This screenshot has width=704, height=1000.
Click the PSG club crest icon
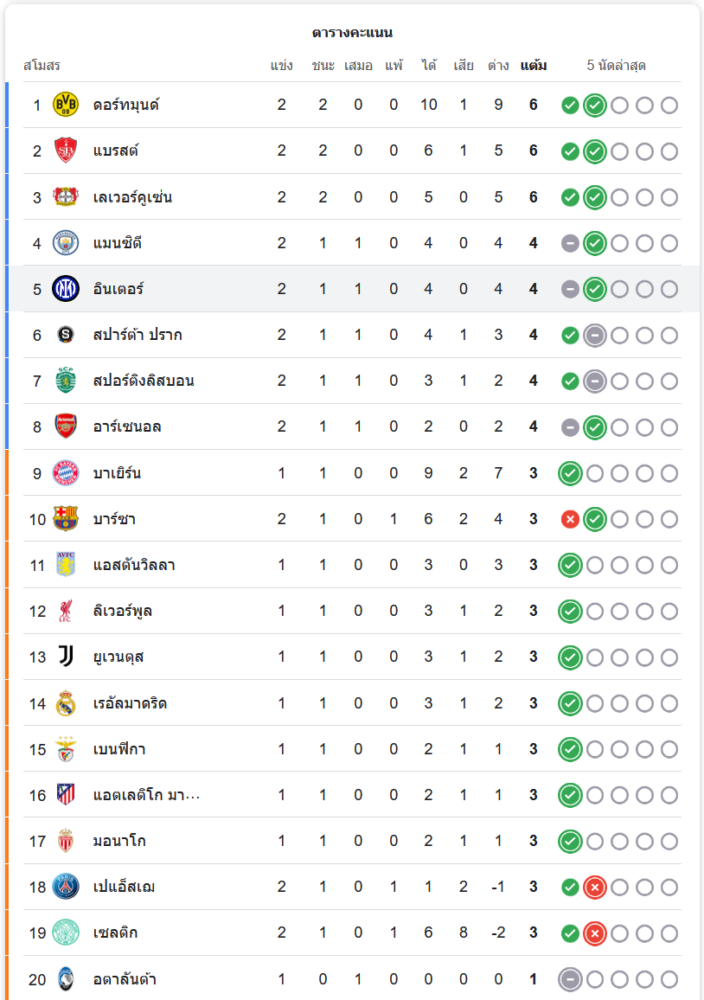pyautogui.click(x=65, y=887)
